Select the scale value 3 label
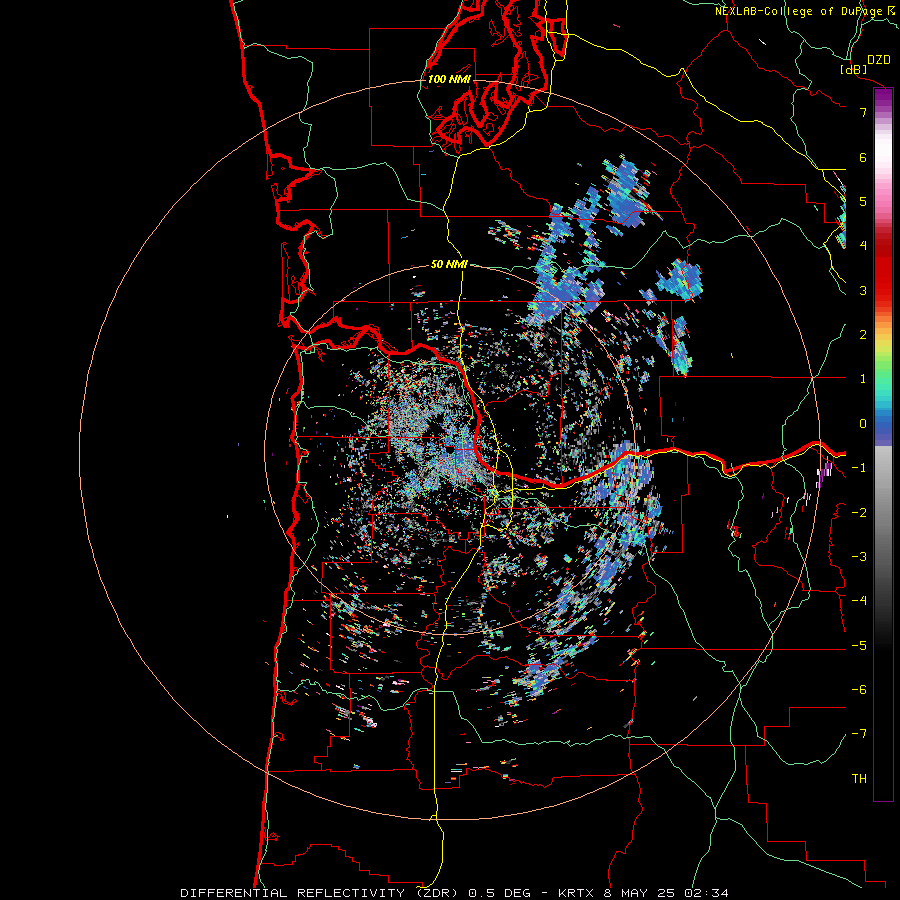Image resolution: width=900 pixels, height=900 pixels. pyautogui.click(x=863, y=290)
